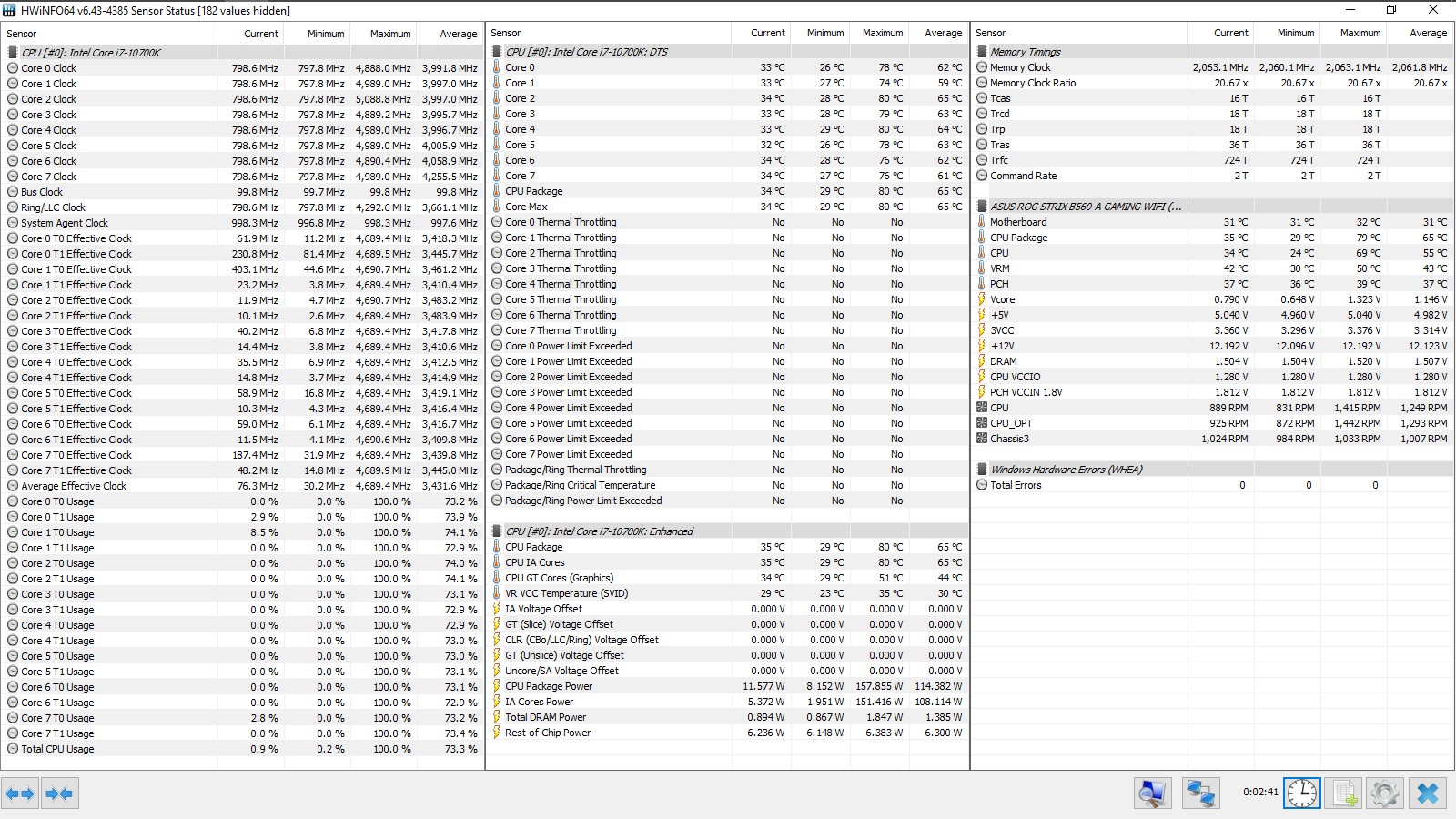Image resolution: width=1456 pixels, height=819 pixels.
Task: Select the Trfc timing row
Action: pos(1212,160)
